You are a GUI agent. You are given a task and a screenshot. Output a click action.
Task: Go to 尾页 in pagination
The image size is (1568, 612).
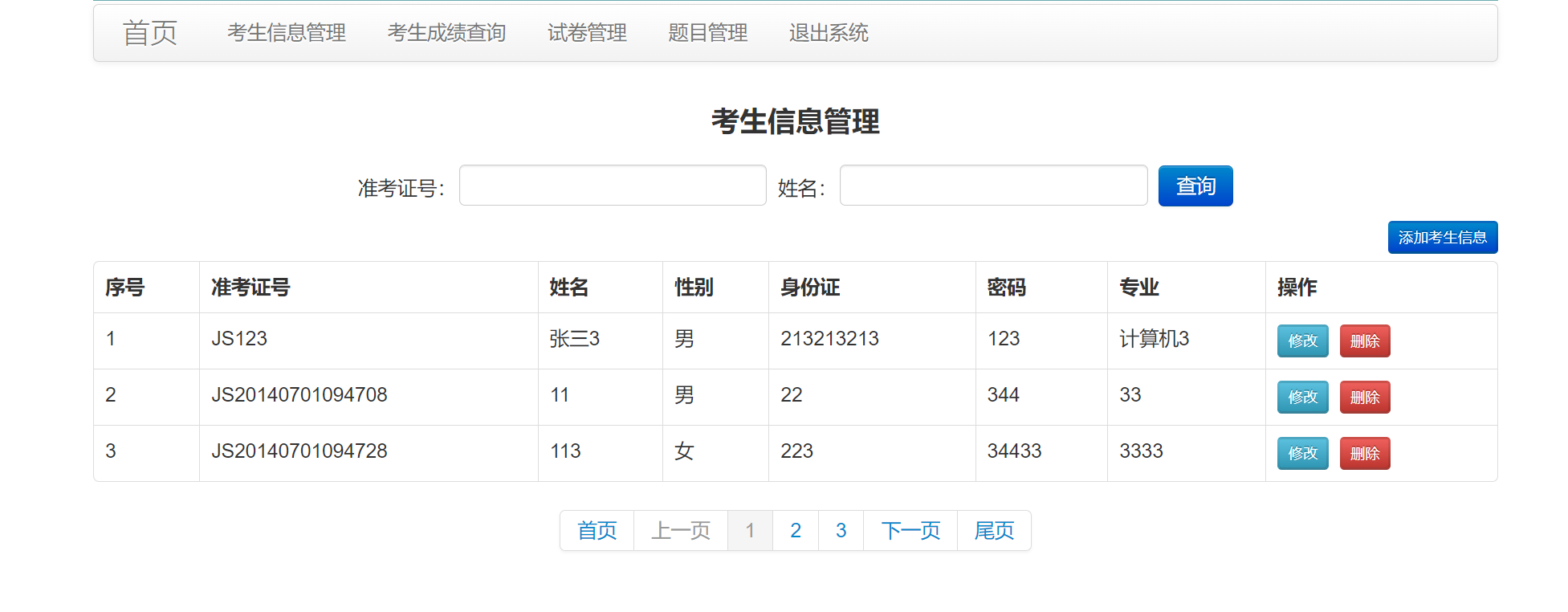(994, 531)
